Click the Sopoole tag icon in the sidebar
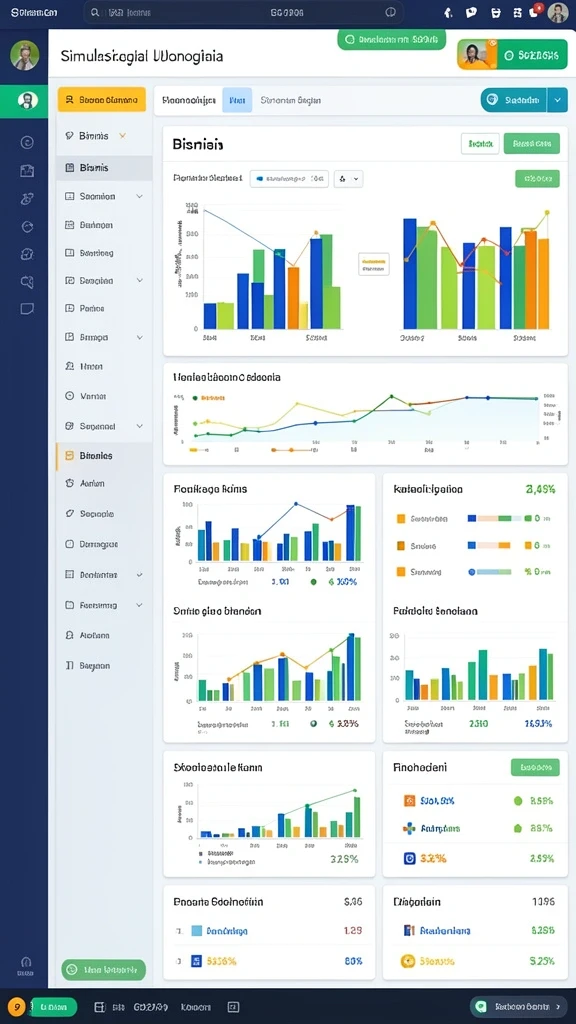The image size is (576, 1024). tap(70, 513)
